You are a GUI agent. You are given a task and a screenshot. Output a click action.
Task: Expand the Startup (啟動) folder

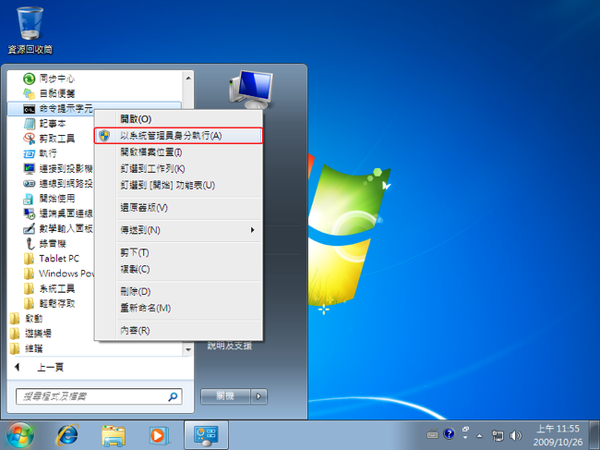pyautogui.click(x=26, y=318)
